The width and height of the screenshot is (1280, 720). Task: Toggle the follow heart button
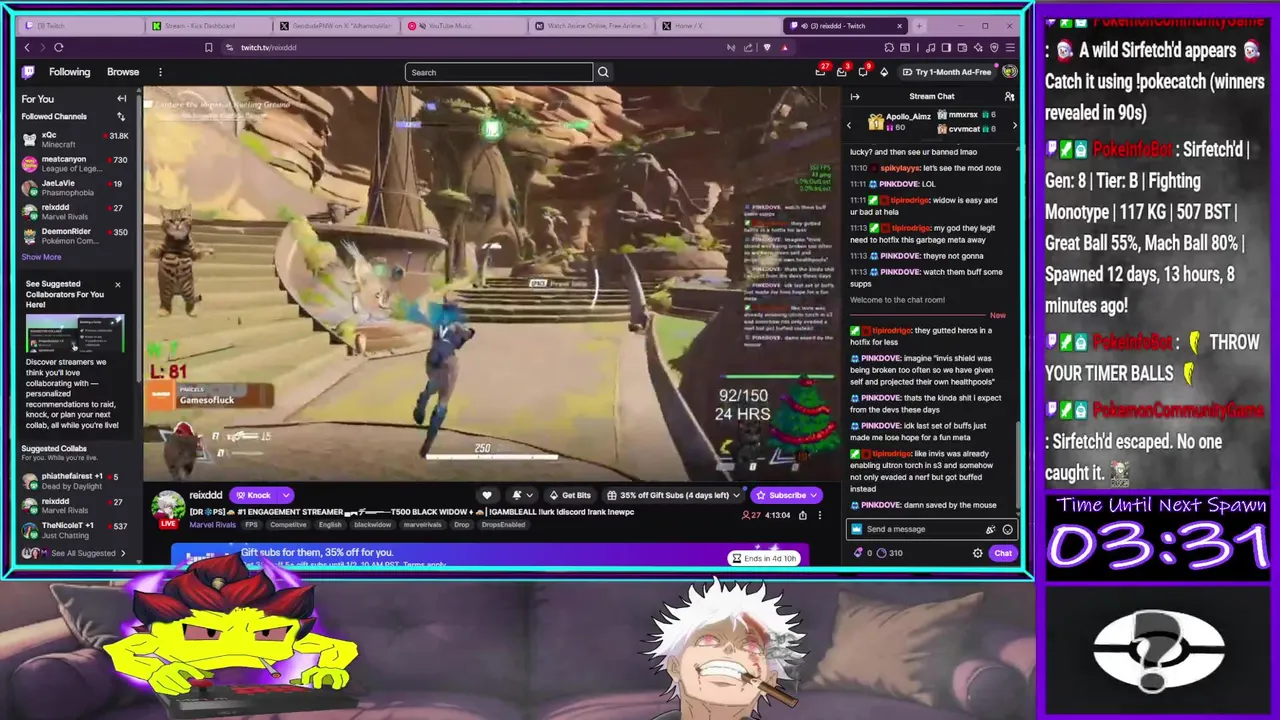(487, 495)
